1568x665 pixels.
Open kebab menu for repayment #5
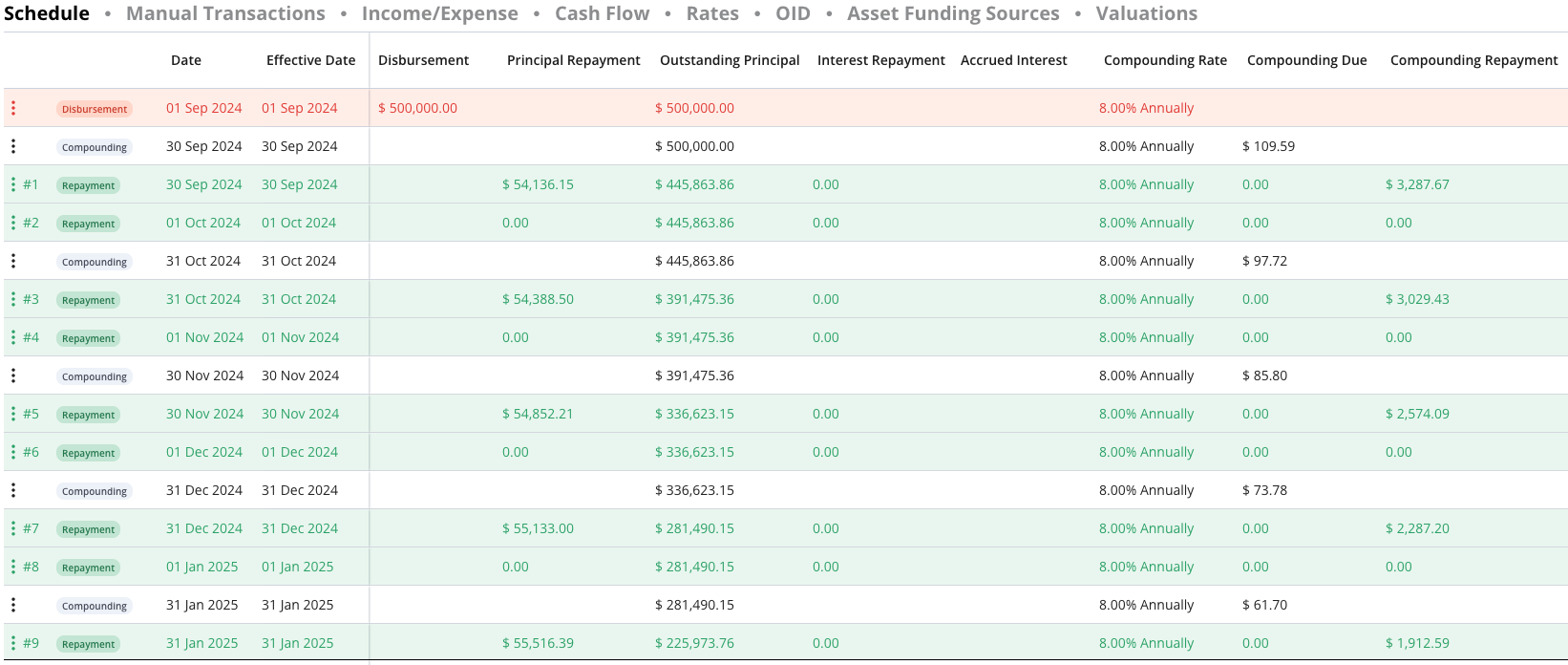13,414
